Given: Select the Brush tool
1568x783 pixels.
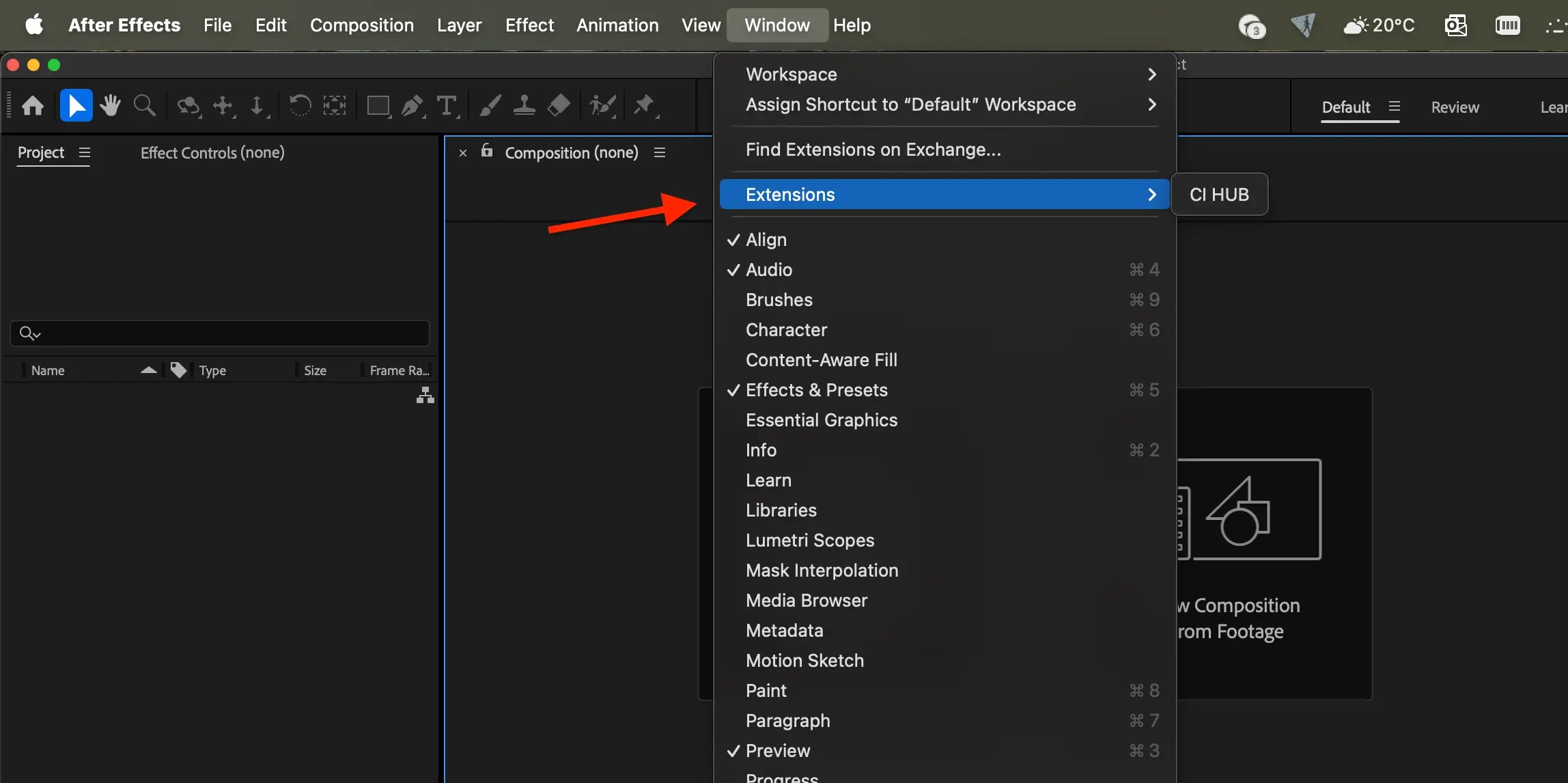Looking at the screenshot, I should click(490, 106).
